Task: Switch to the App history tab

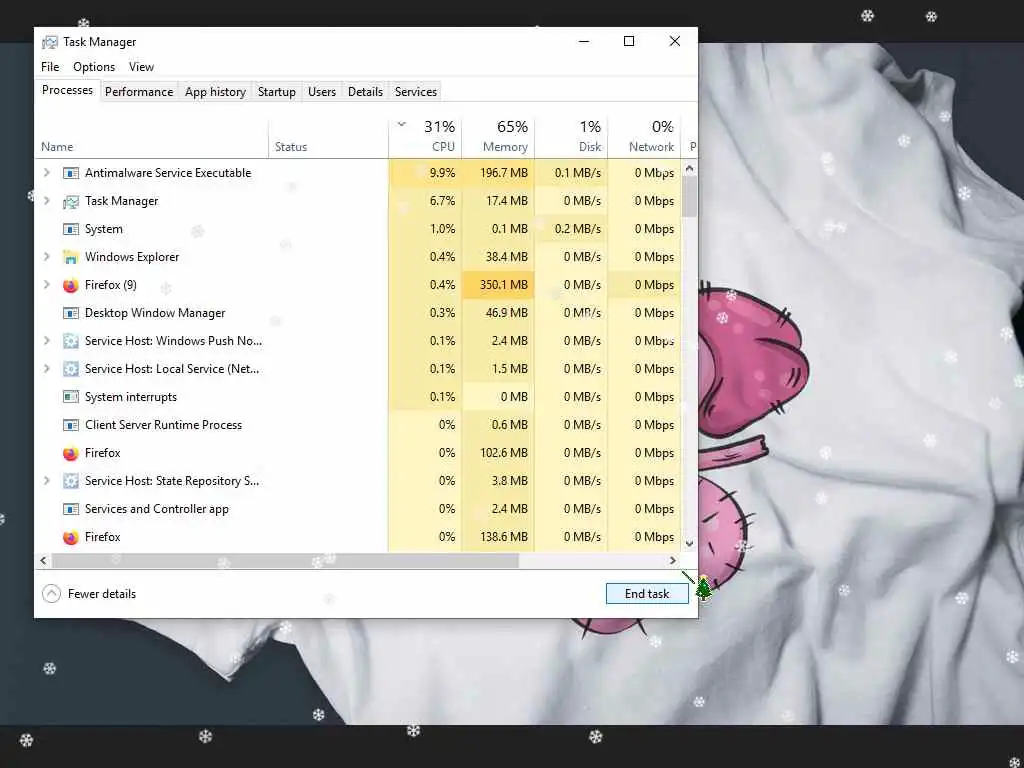Action: coord(216,92)
